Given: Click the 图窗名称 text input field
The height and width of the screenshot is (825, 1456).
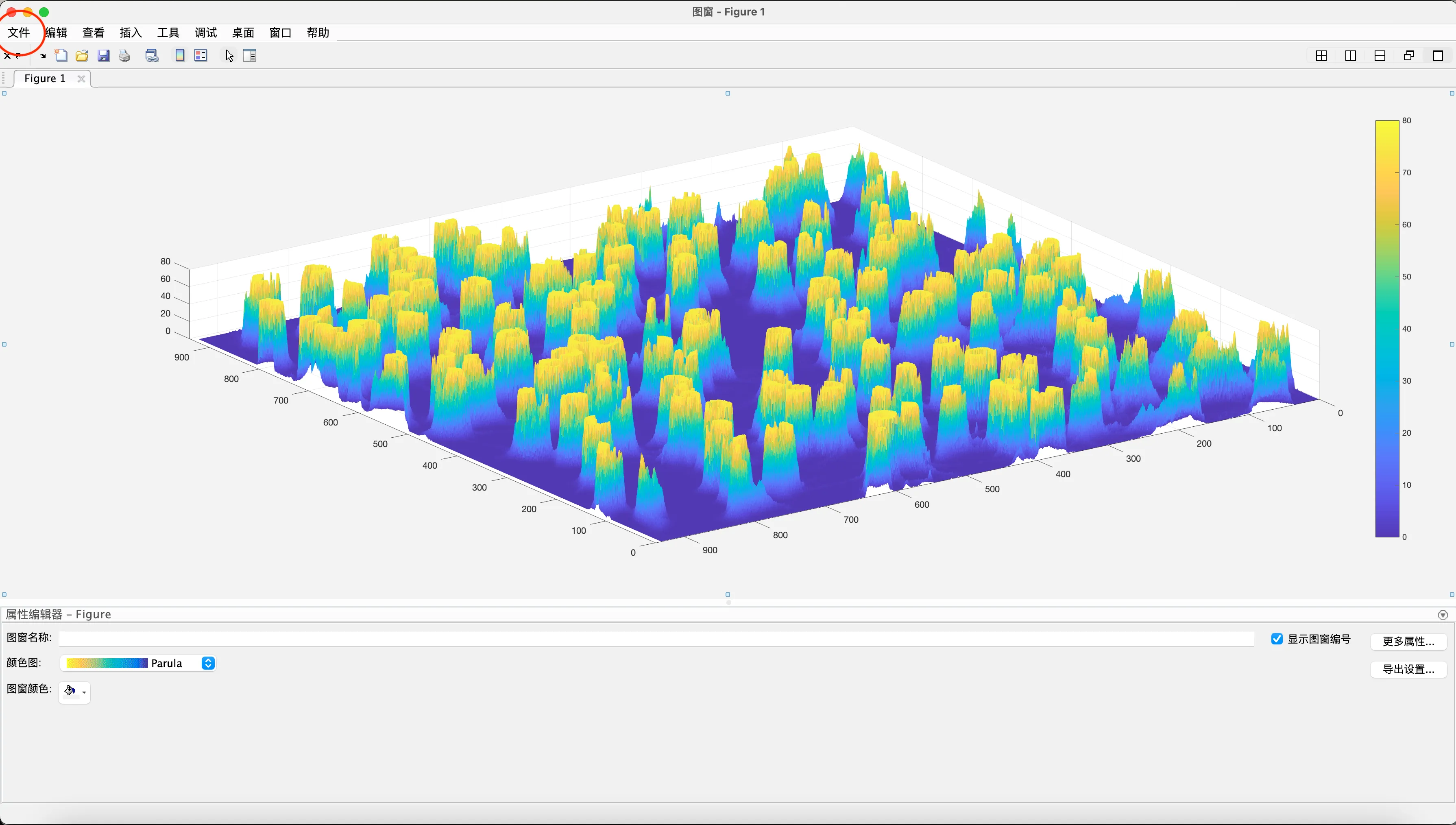Looking at the screenshot, I should (657, 639).
